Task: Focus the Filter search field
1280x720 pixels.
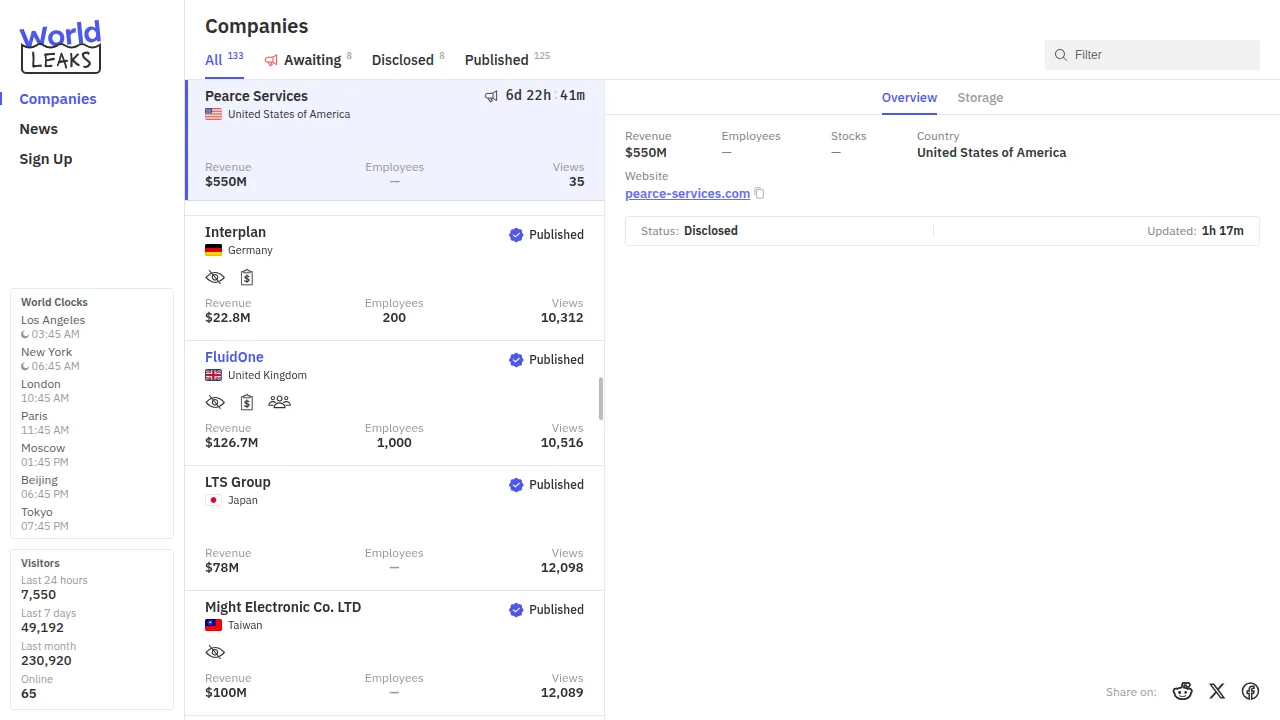Action: [1160, 55]
